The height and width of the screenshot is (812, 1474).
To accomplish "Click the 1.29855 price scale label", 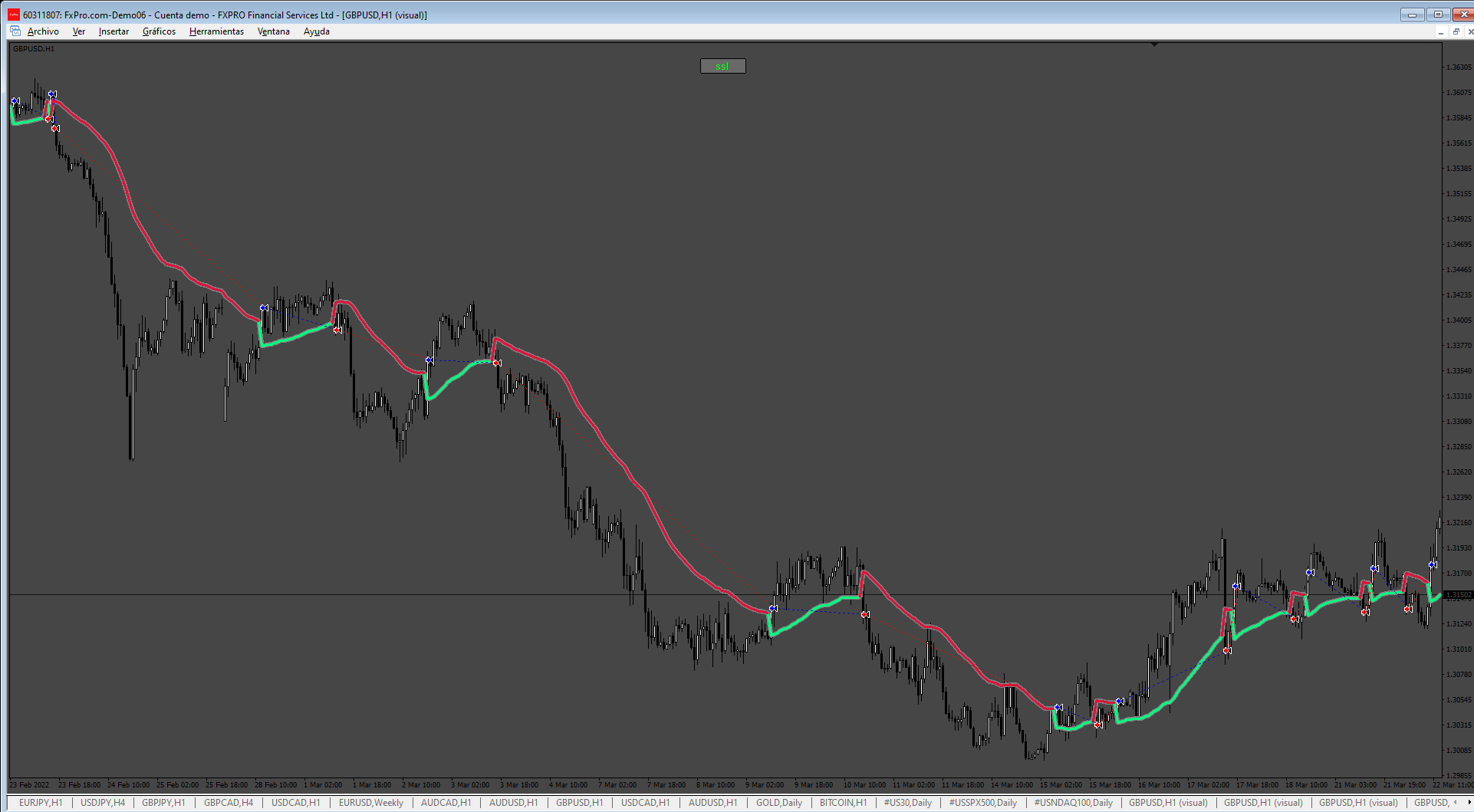I will 1459,776.
